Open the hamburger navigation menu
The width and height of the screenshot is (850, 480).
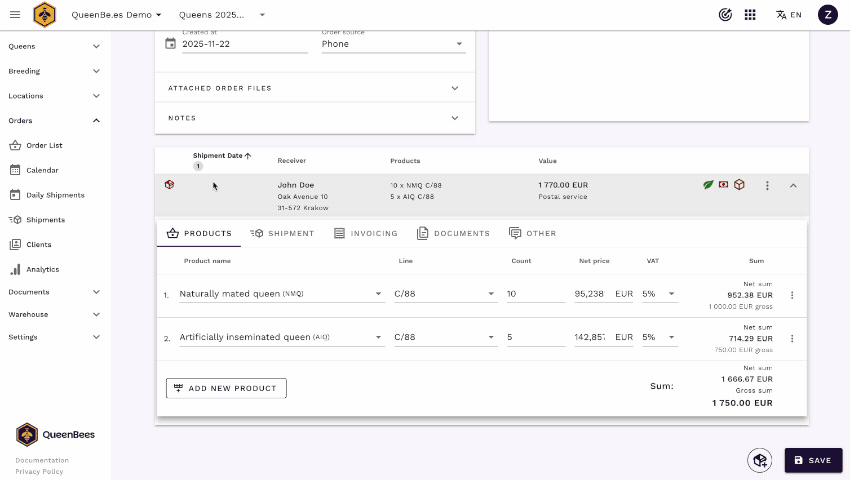click(x=14, y=15)
